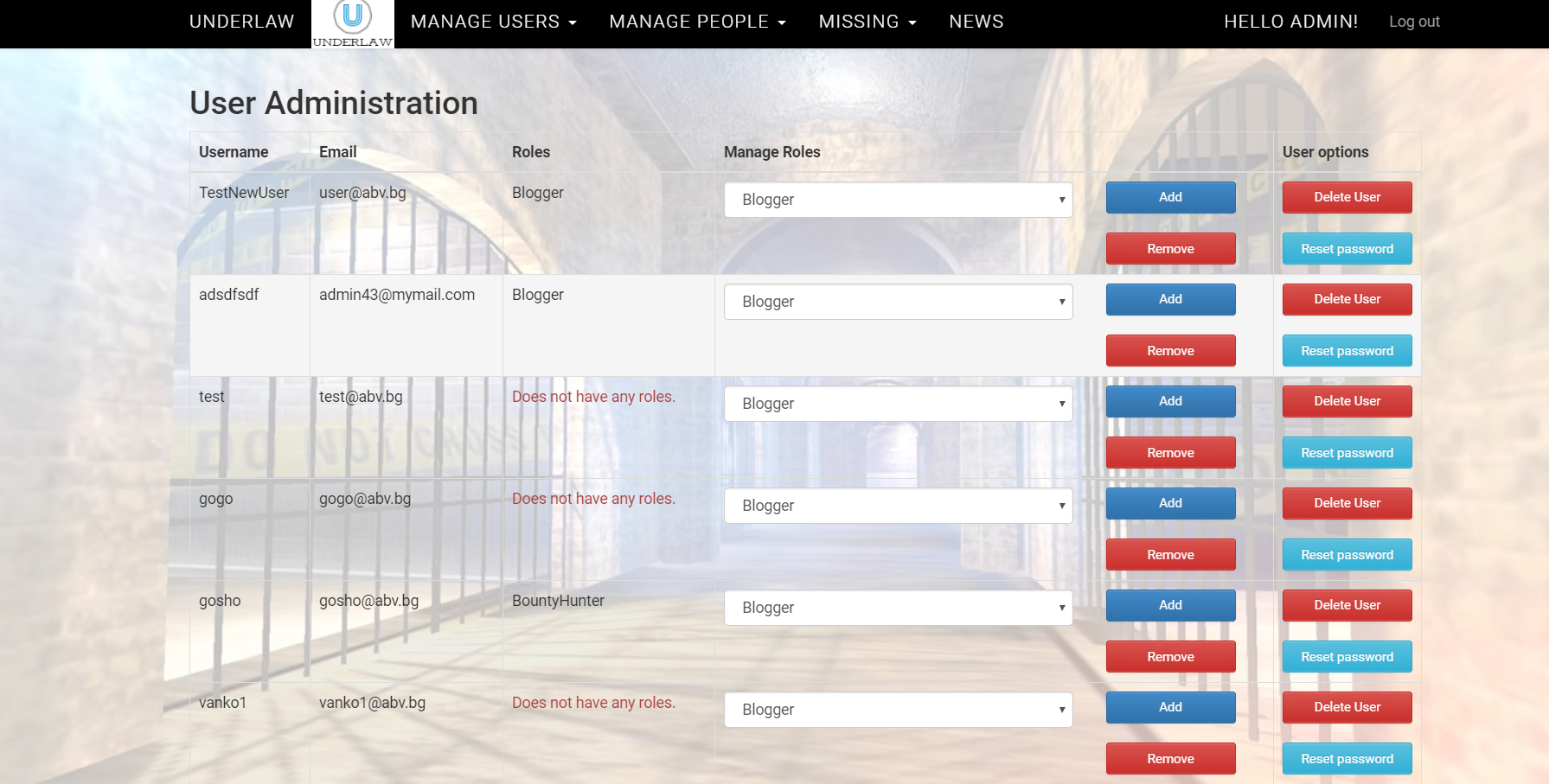Expand role dropdown for TestNewUser
Viewport: 1549px width, 784px height.
pyautogui.click(x=899, y=200)
